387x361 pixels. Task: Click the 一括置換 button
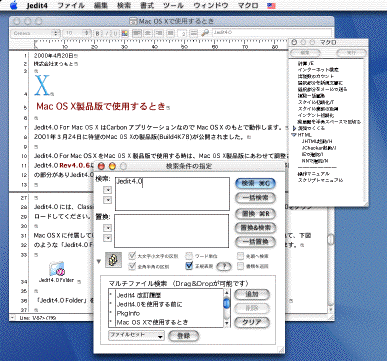[255, 242]
